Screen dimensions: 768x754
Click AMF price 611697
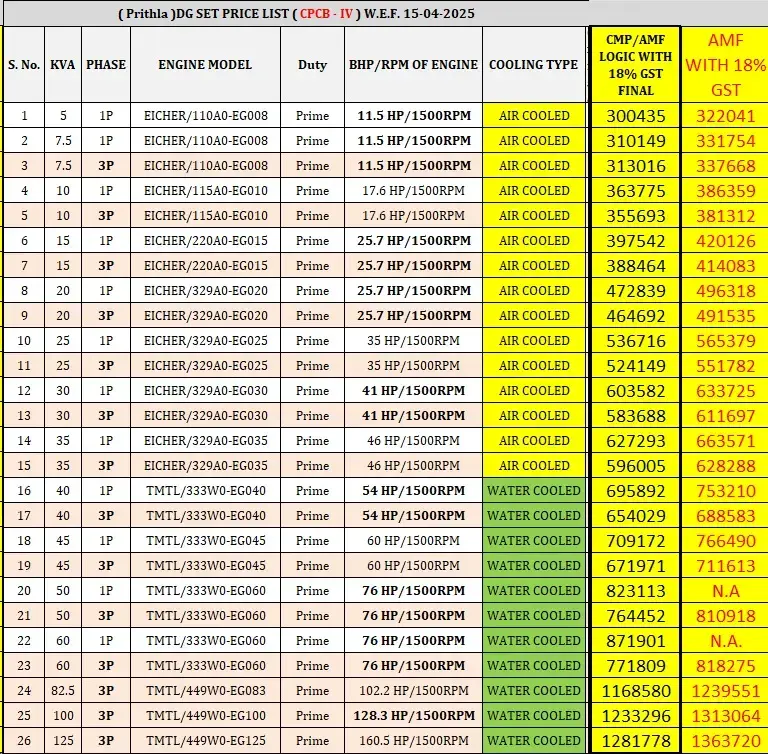(x=725, y=415)
